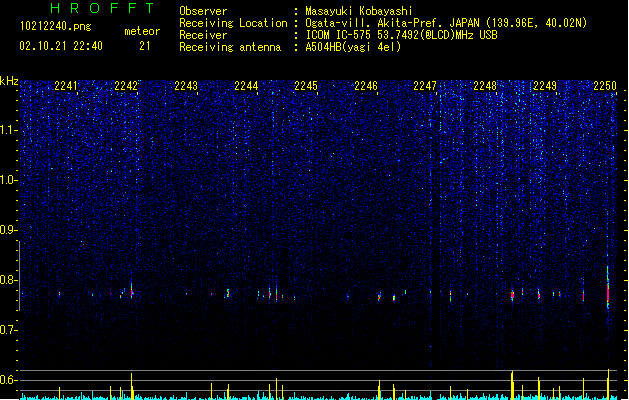This screenshot has height=400, width=629.
Task: Click time marker 2248
Action: (485, 86)
